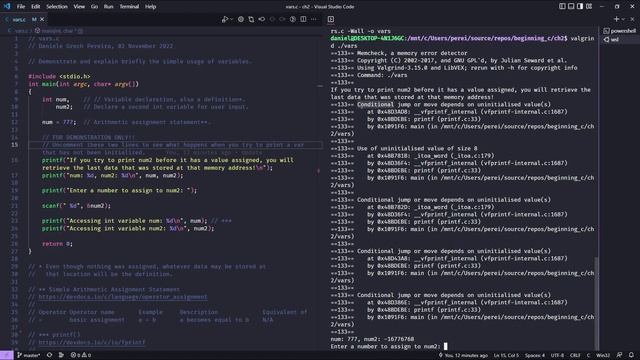Open the Terminal menu
Screen dimensions: 640x360
coord(129,7)
